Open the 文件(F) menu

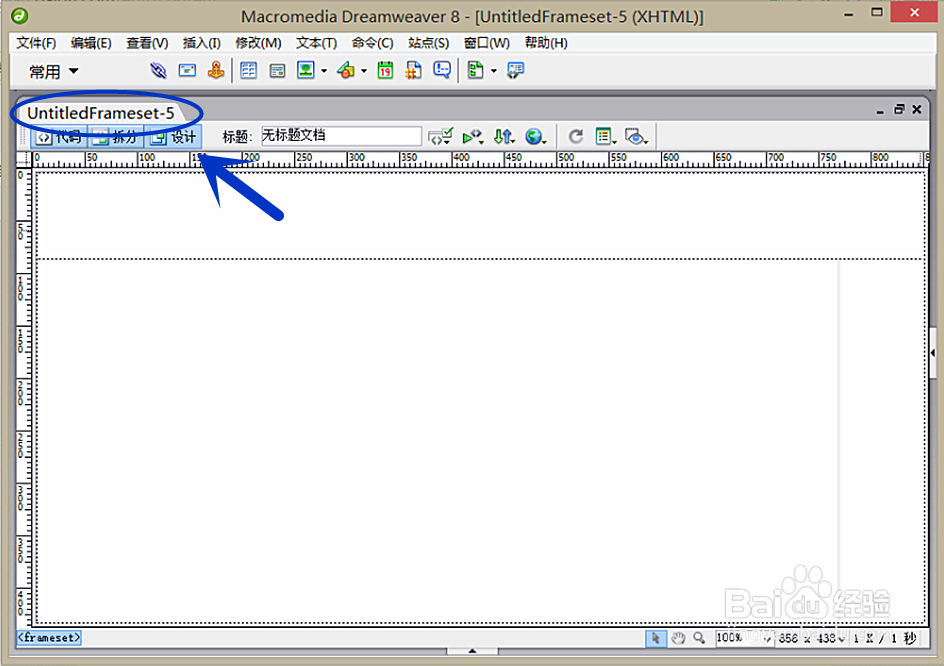click(36, 43)
